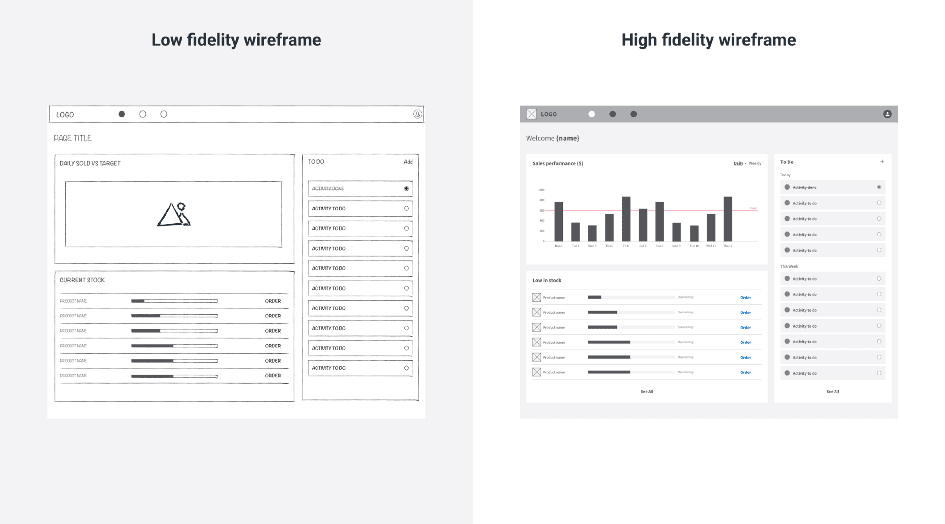Click last product thumbnail in Low in stock
945x524 pixels.
(536, 372)
